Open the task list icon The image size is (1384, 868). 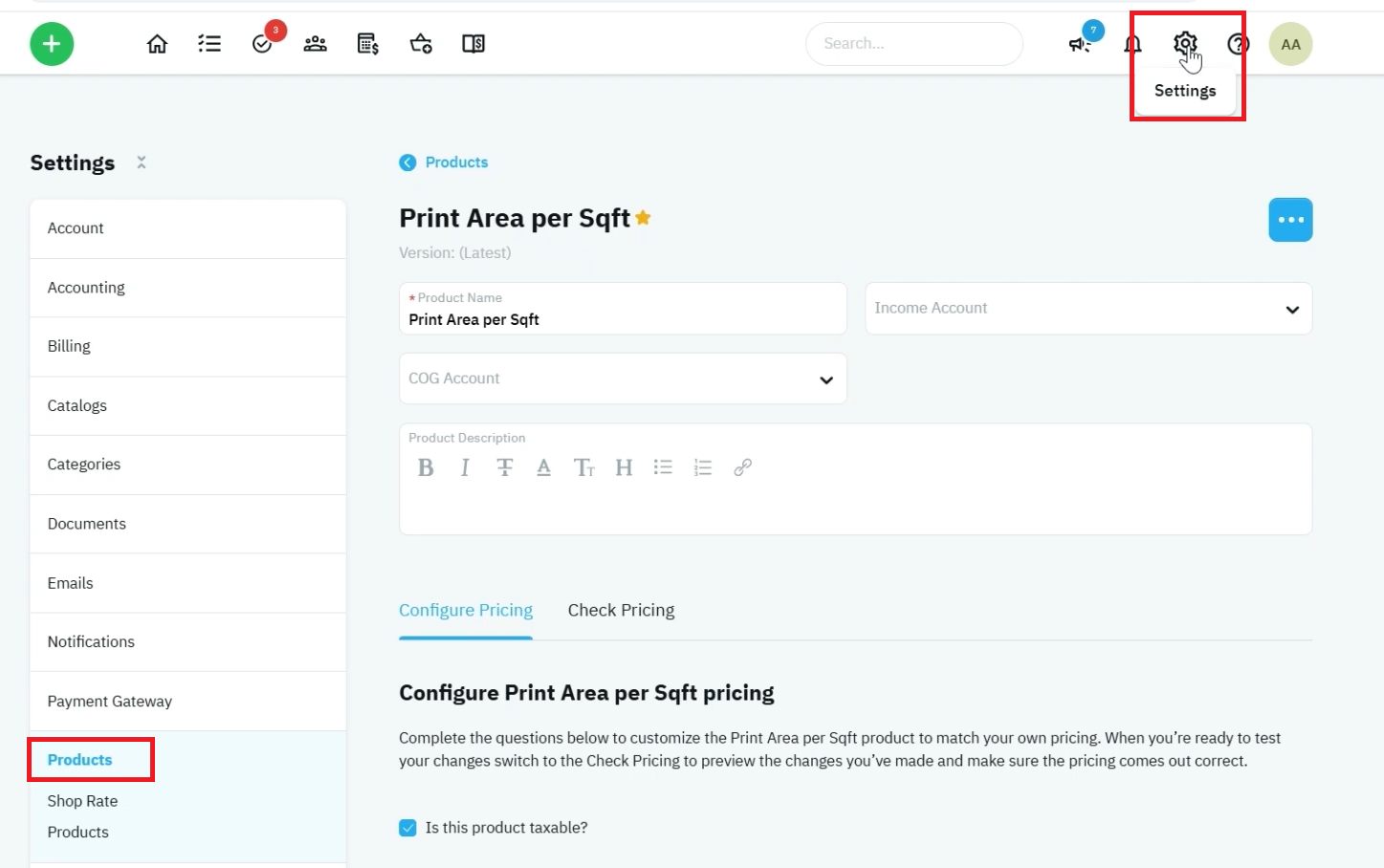point(209,44)
